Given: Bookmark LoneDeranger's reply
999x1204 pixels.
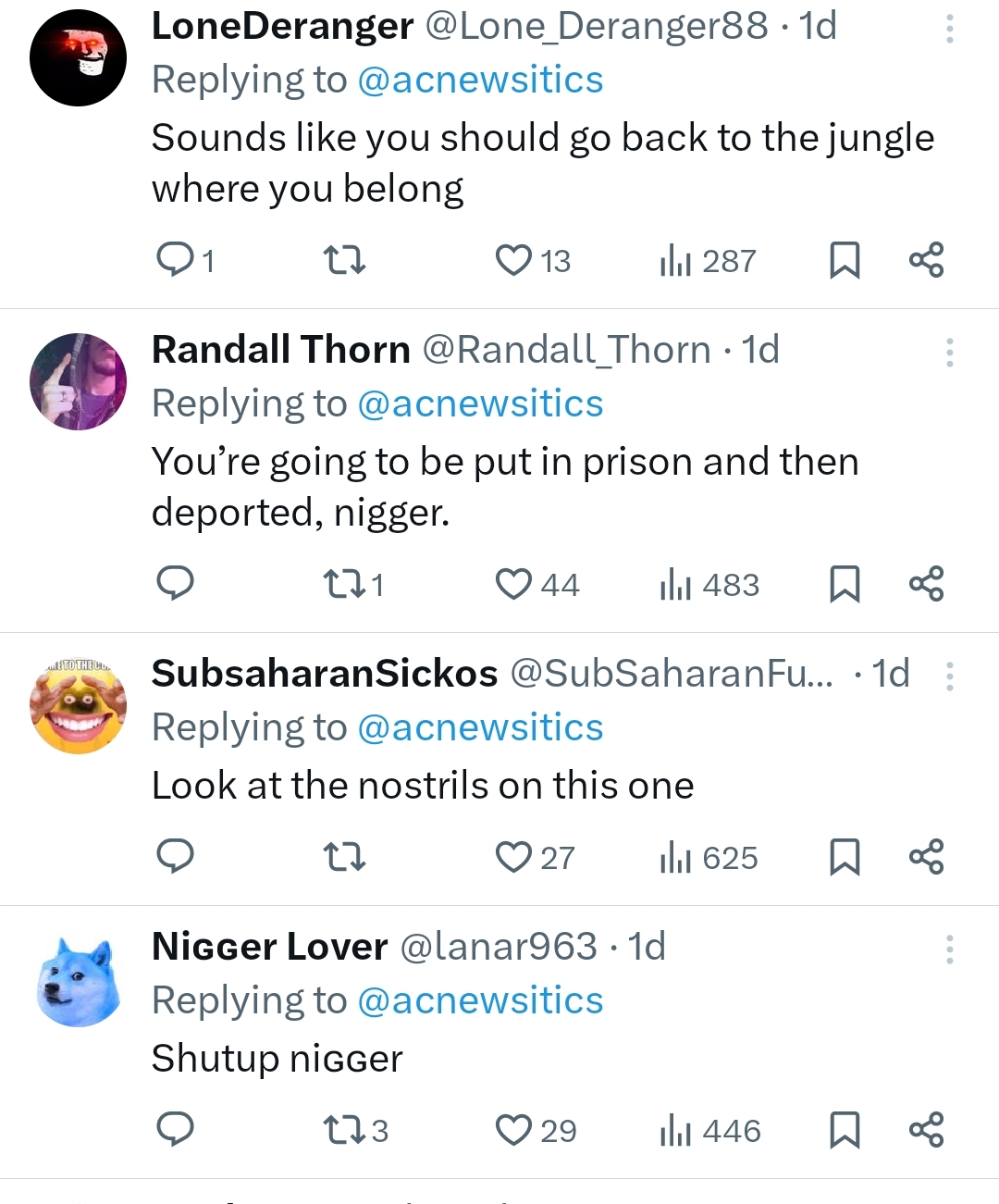Looking at the screenshot, I should tap(845, 260).
